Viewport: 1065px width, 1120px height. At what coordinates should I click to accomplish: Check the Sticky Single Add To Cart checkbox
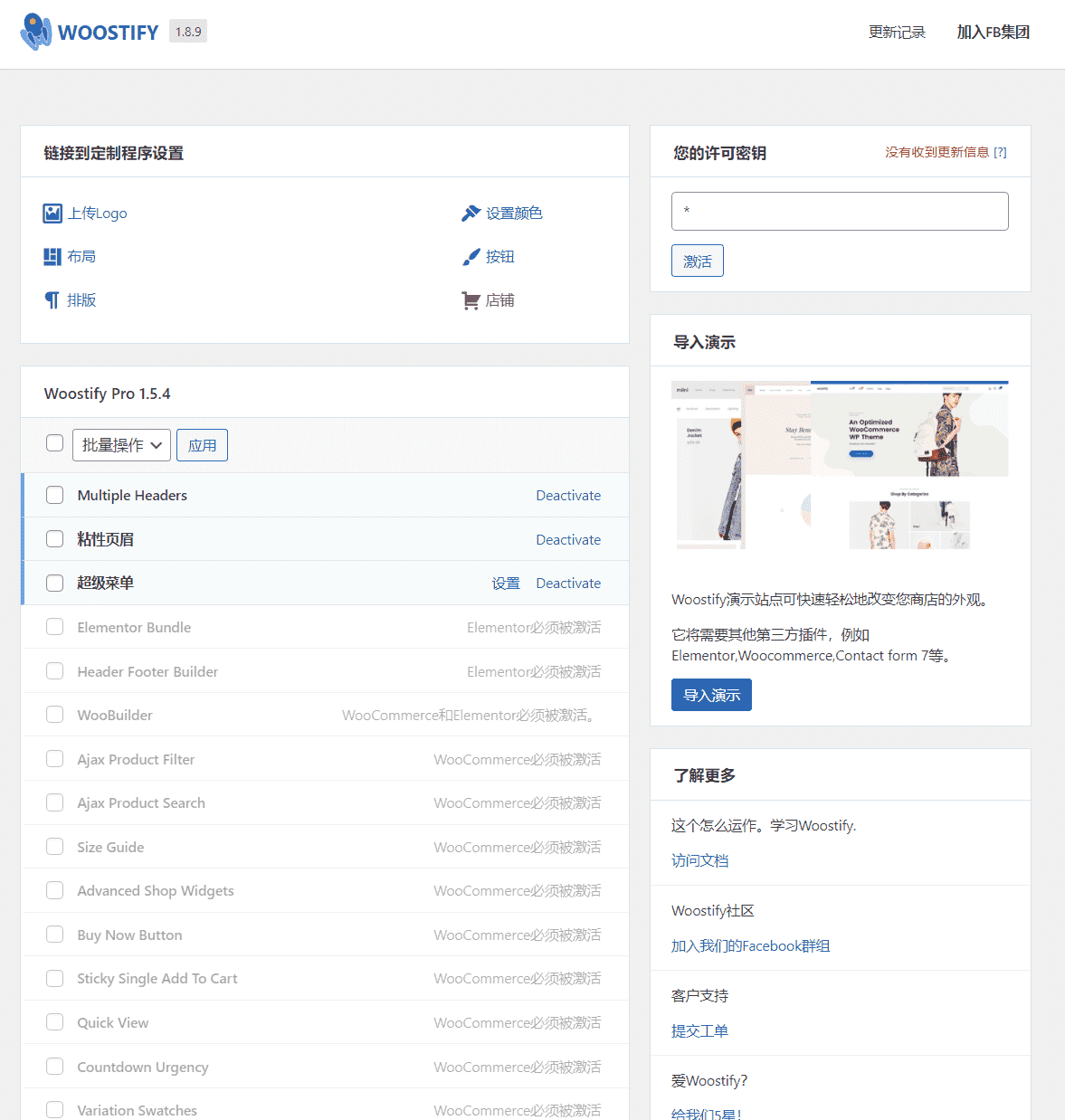(x=55, y=978)
